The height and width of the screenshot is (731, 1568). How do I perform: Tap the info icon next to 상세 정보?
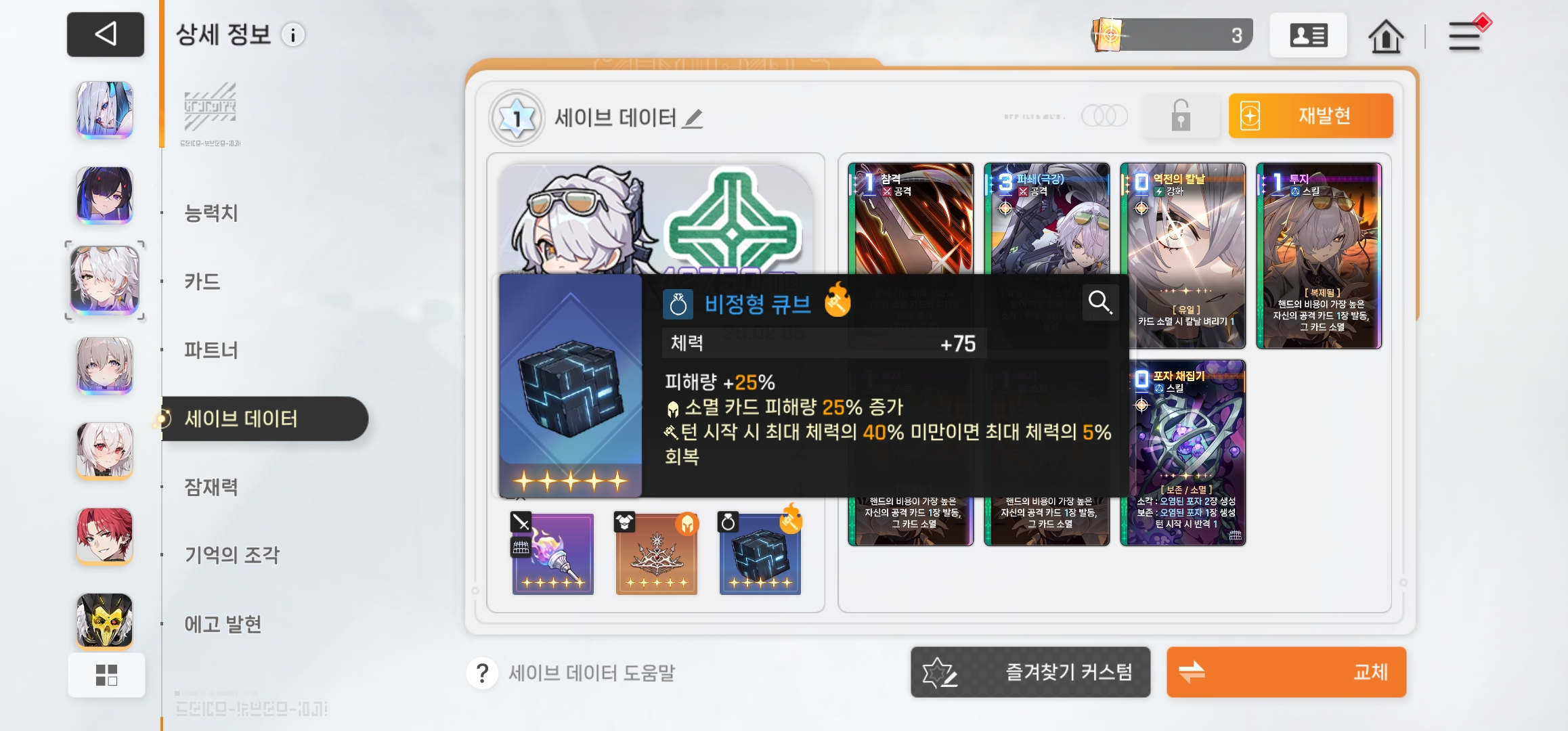[293, 35]
